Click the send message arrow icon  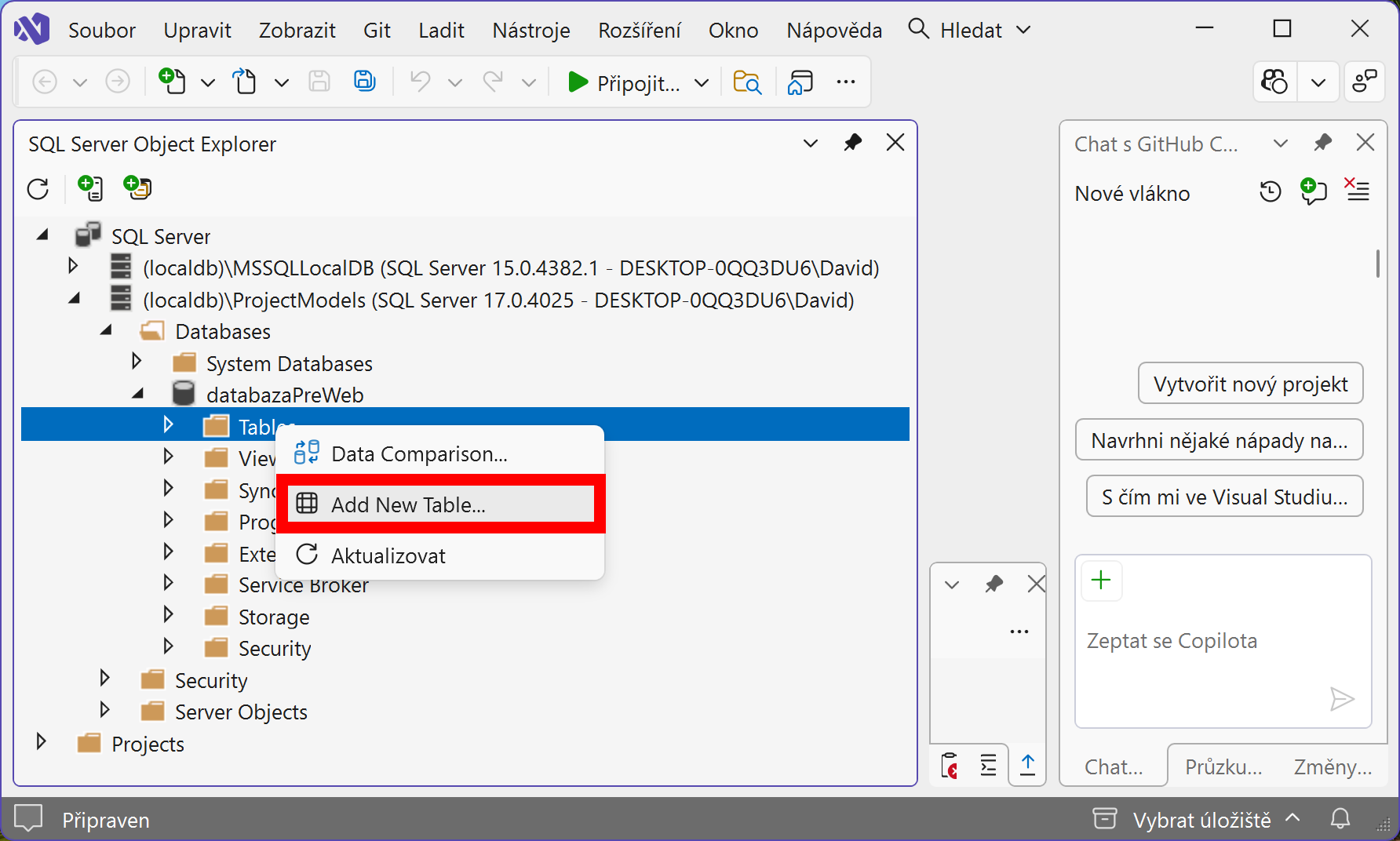coord(1342,698)
